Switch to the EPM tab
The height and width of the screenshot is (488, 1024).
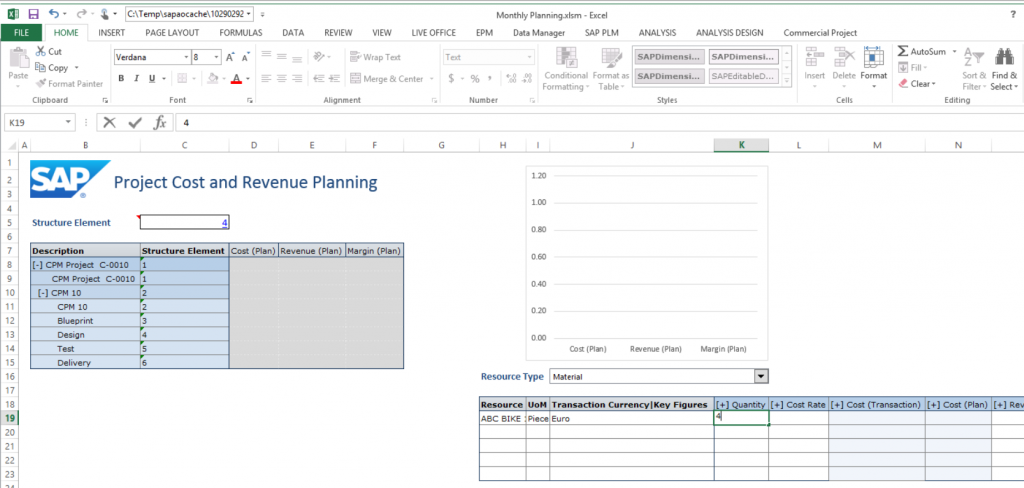pos(484,33)
